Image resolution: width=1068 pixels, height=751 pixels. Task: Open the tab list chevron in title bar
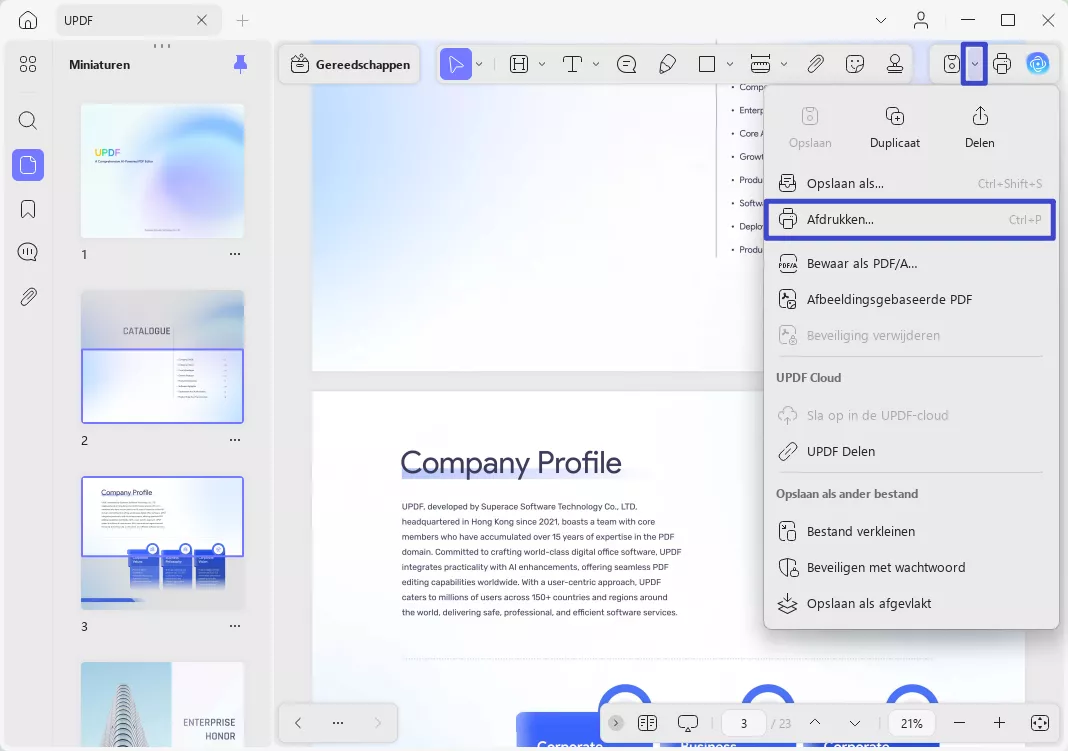(x=881, y=20)
